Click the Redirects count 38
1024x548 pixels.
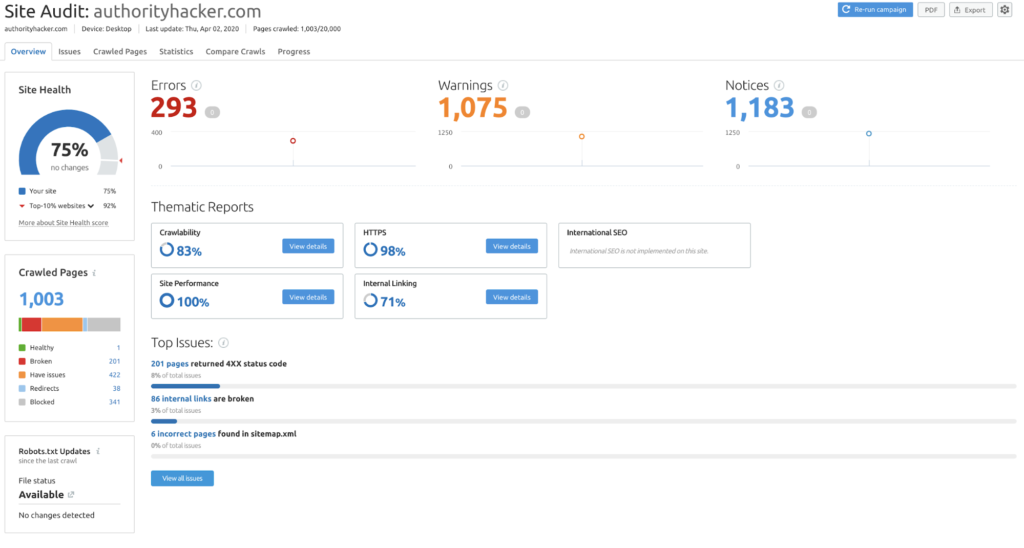click(x=116, y=388)
